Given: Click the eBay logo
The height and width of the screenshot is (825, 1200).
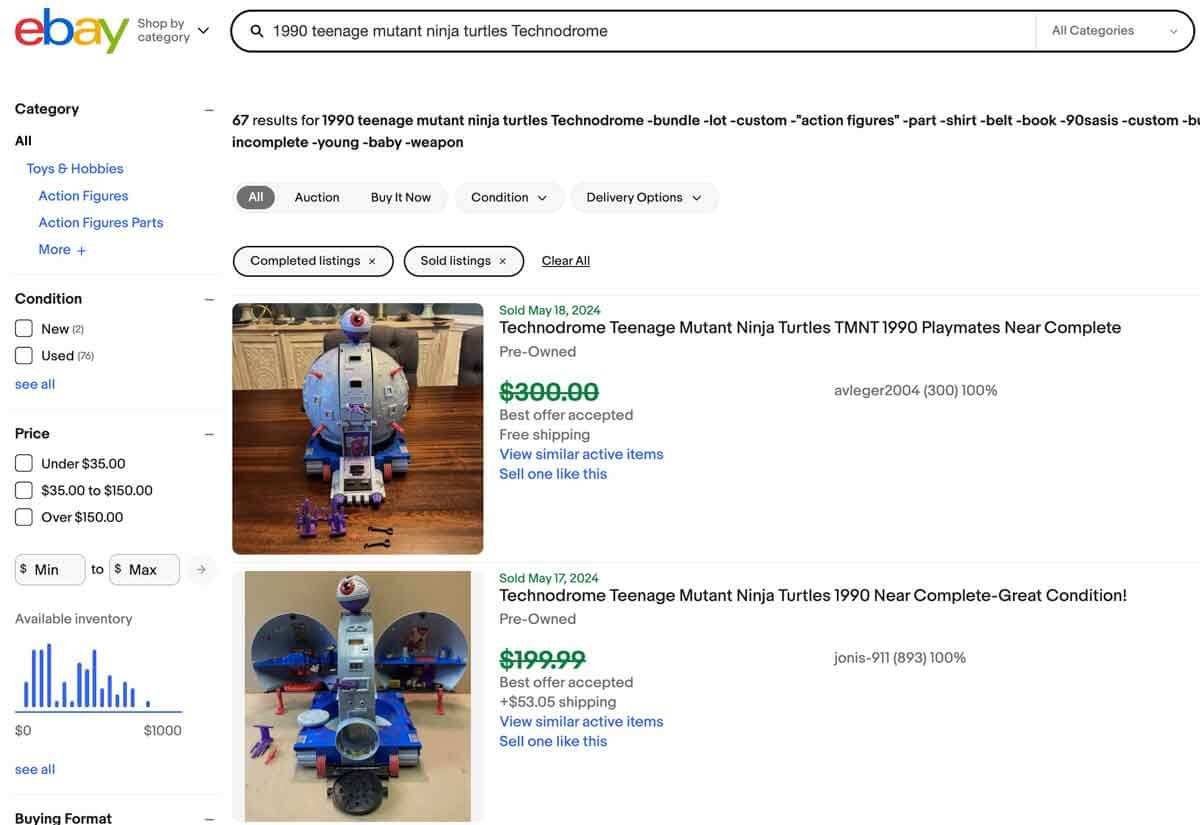Looking at the screenshot, I should 70,28.
